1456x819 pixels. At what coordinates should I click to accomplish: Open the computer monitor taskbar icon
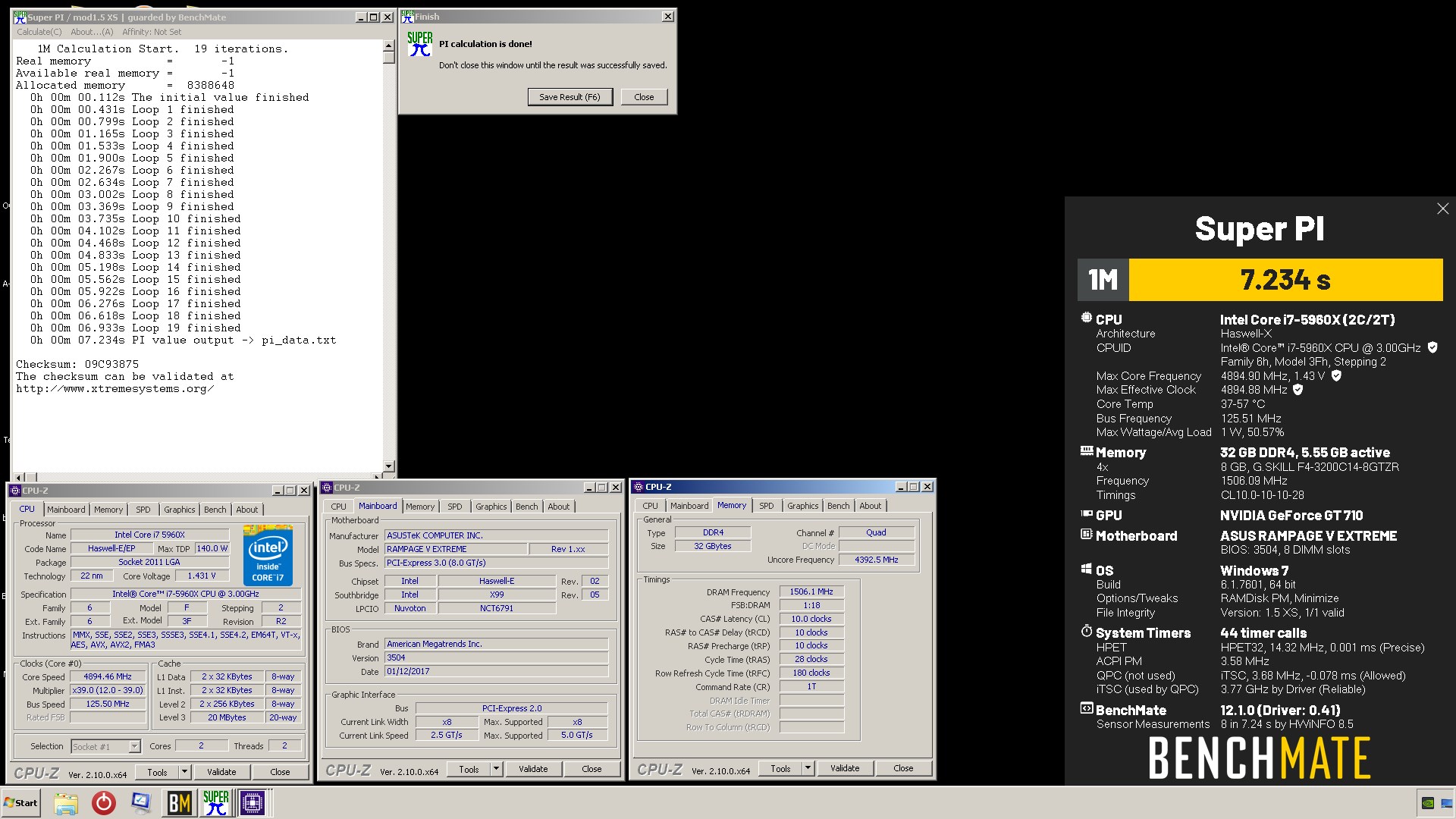[x=140, y=802]
